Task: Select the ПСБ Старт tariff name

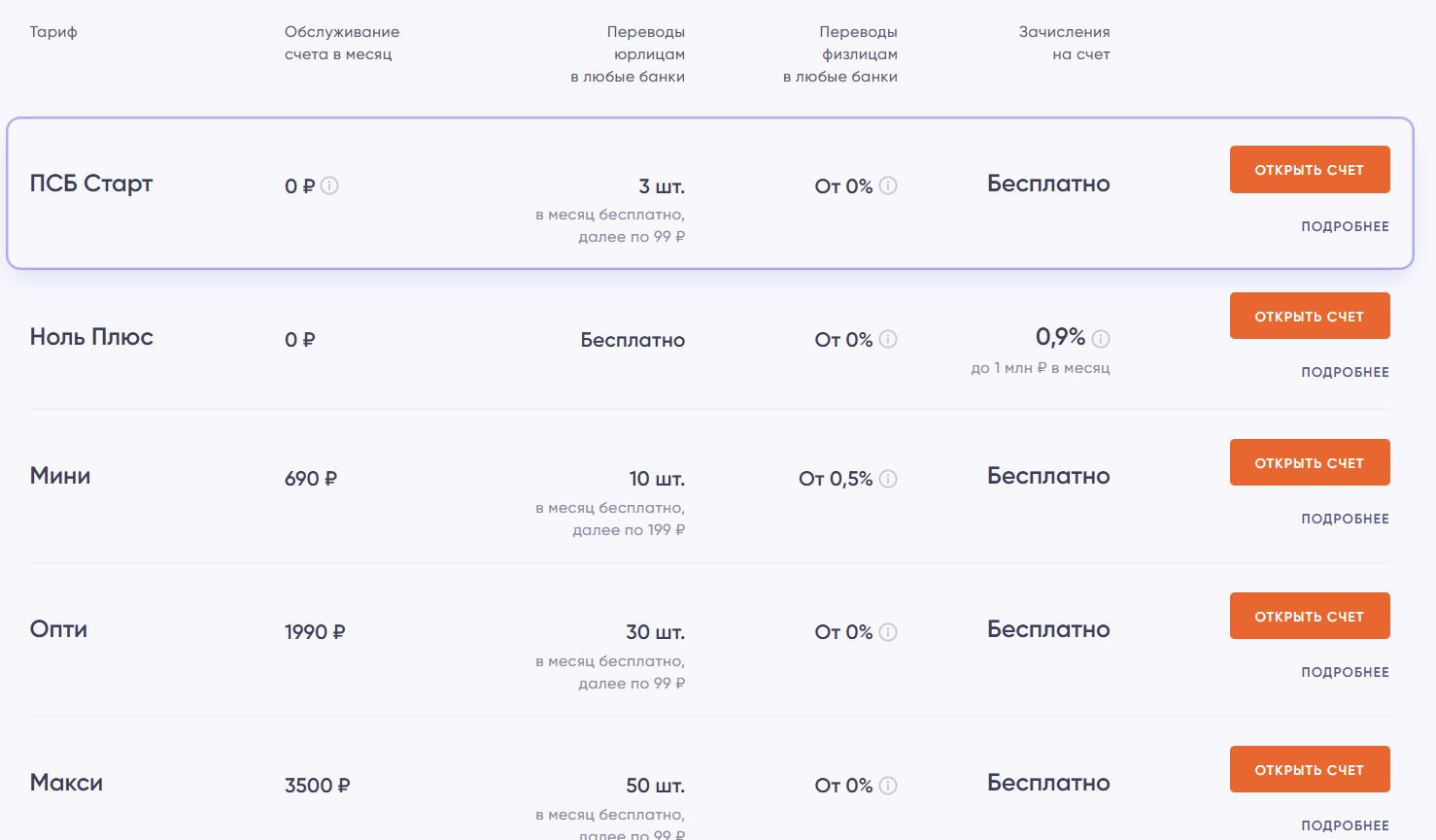Action: coord(91,184)
